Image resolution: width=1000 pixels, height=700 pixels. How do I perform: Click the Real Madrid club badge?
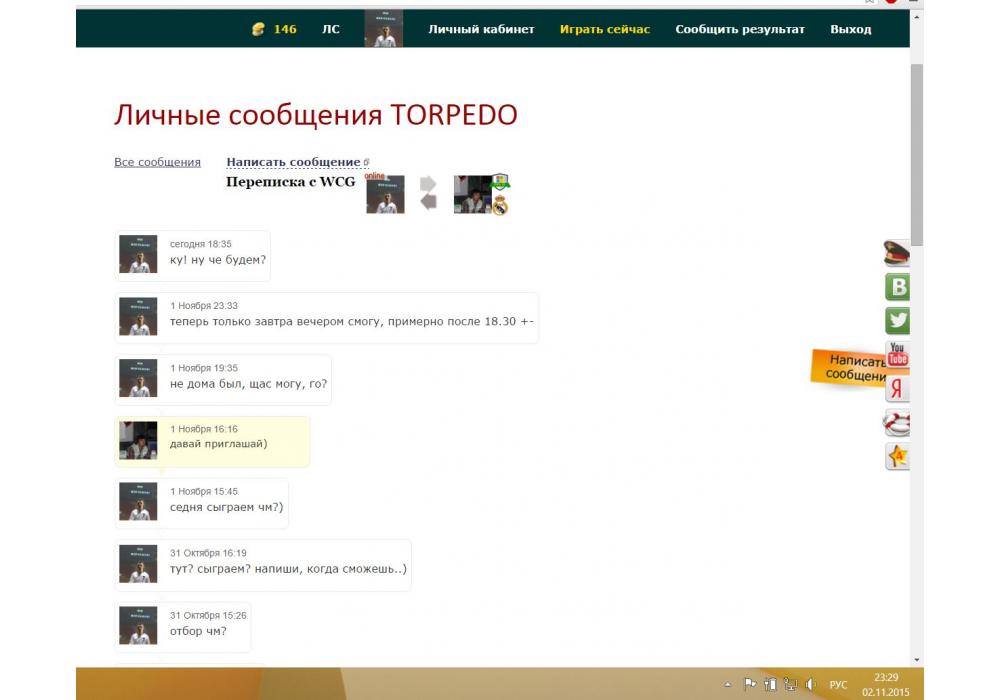500,206
